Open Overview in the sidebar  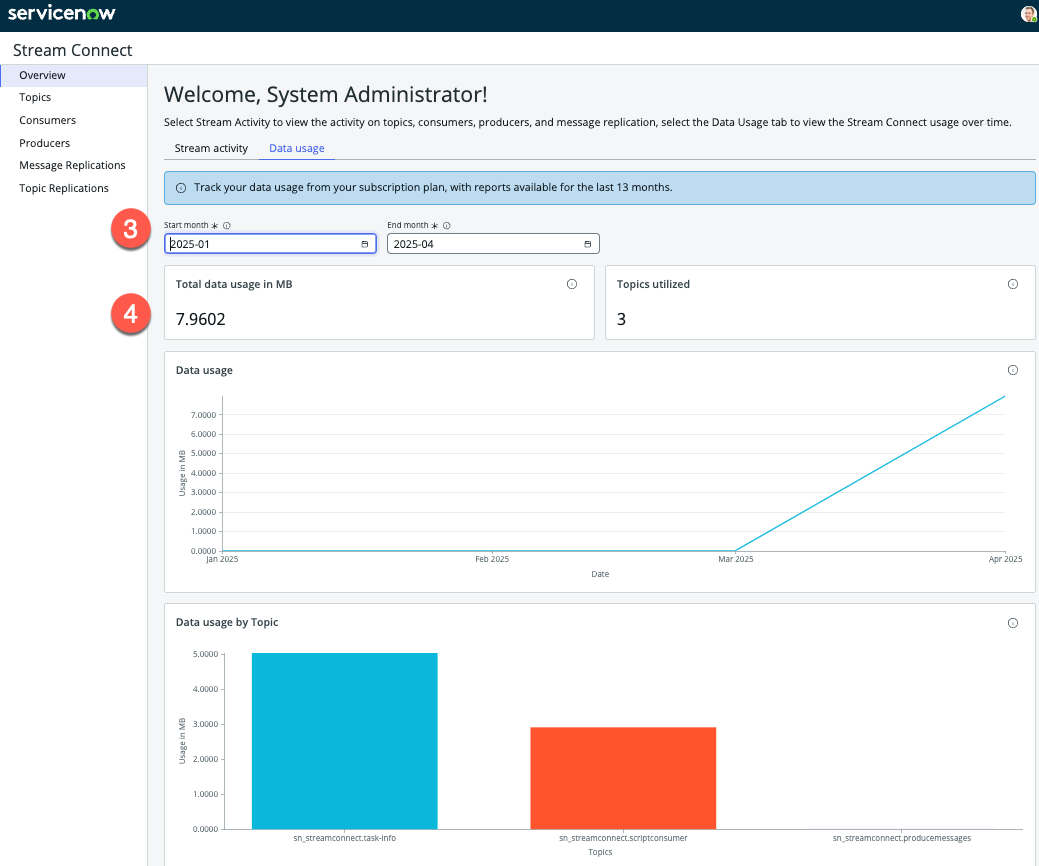click(74, 76)
